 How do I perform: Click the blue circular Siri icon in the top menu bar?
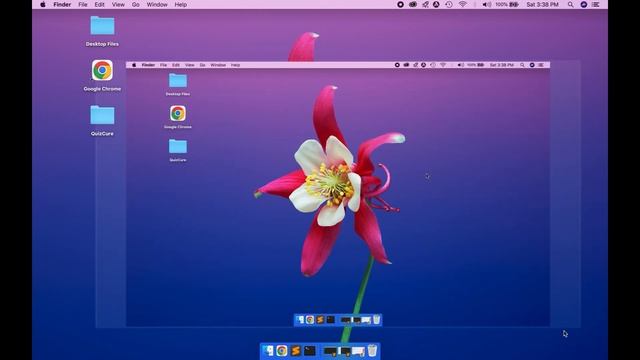point(584,4)
